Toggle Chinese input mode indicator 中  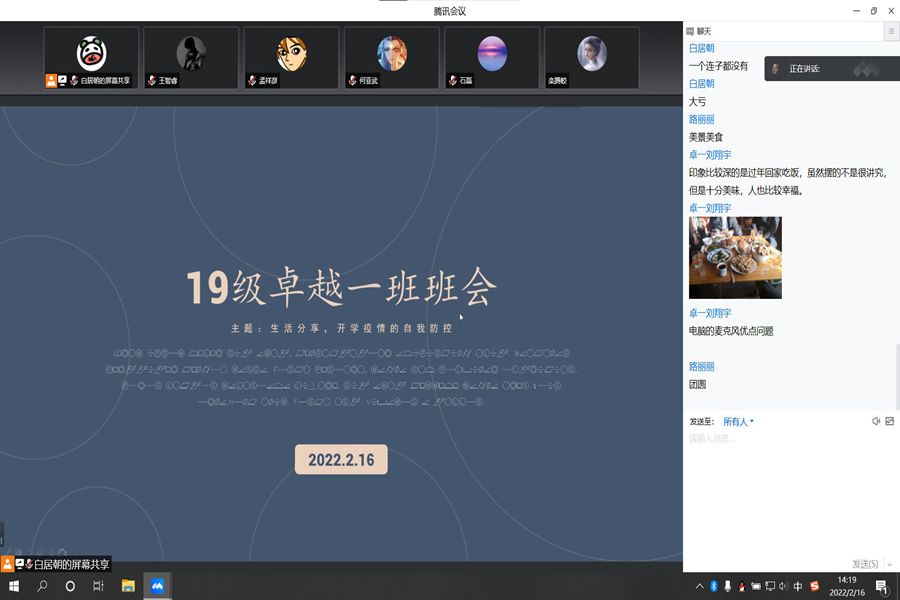pyautogui.click(x=798, y=586)
